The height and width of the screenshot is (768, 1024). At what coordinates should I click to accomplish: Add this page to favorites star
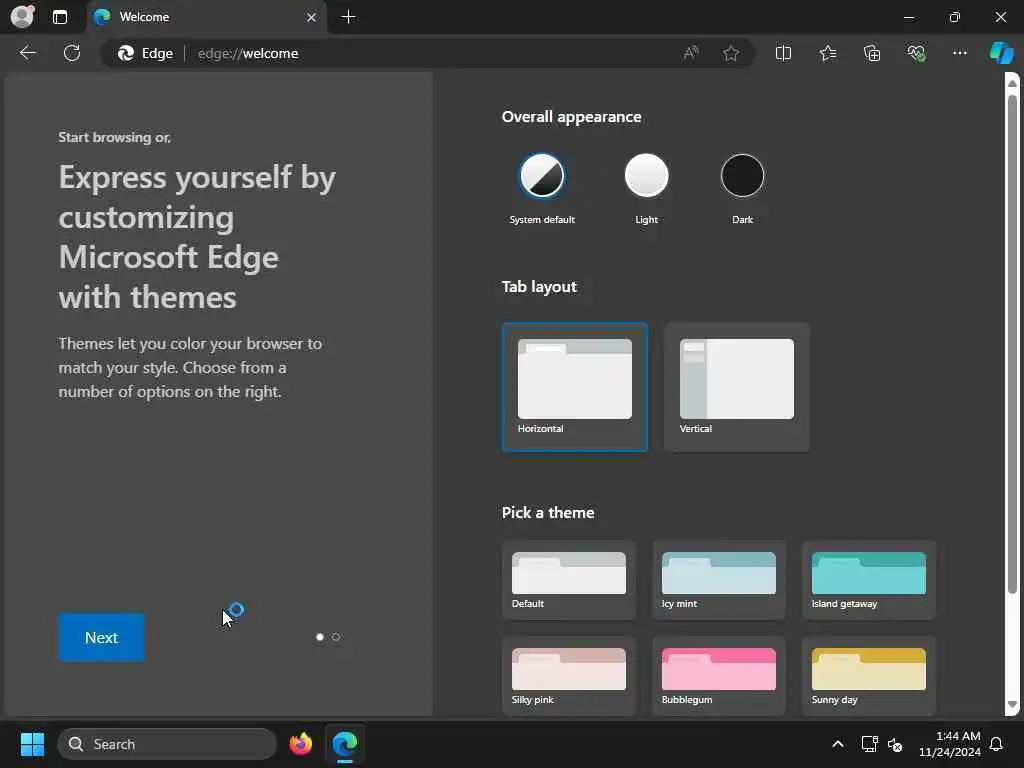coord(731,53)
